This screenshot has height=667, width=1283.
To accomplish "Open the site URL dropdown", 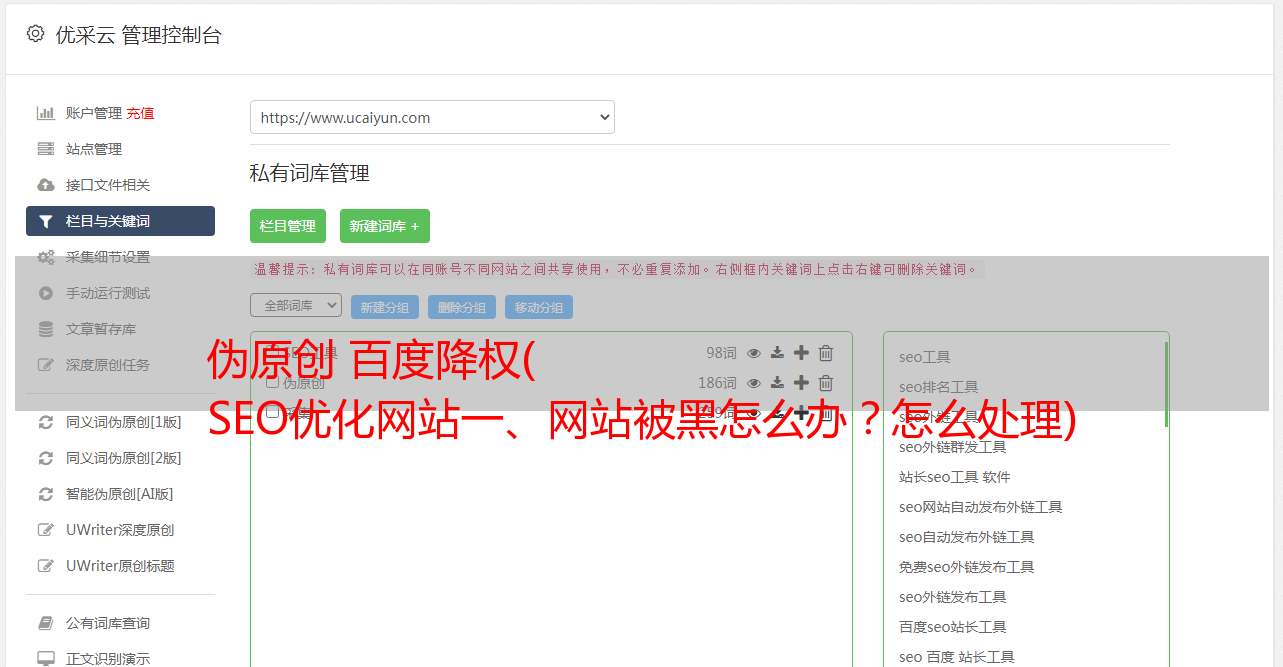I will [432, 117].
